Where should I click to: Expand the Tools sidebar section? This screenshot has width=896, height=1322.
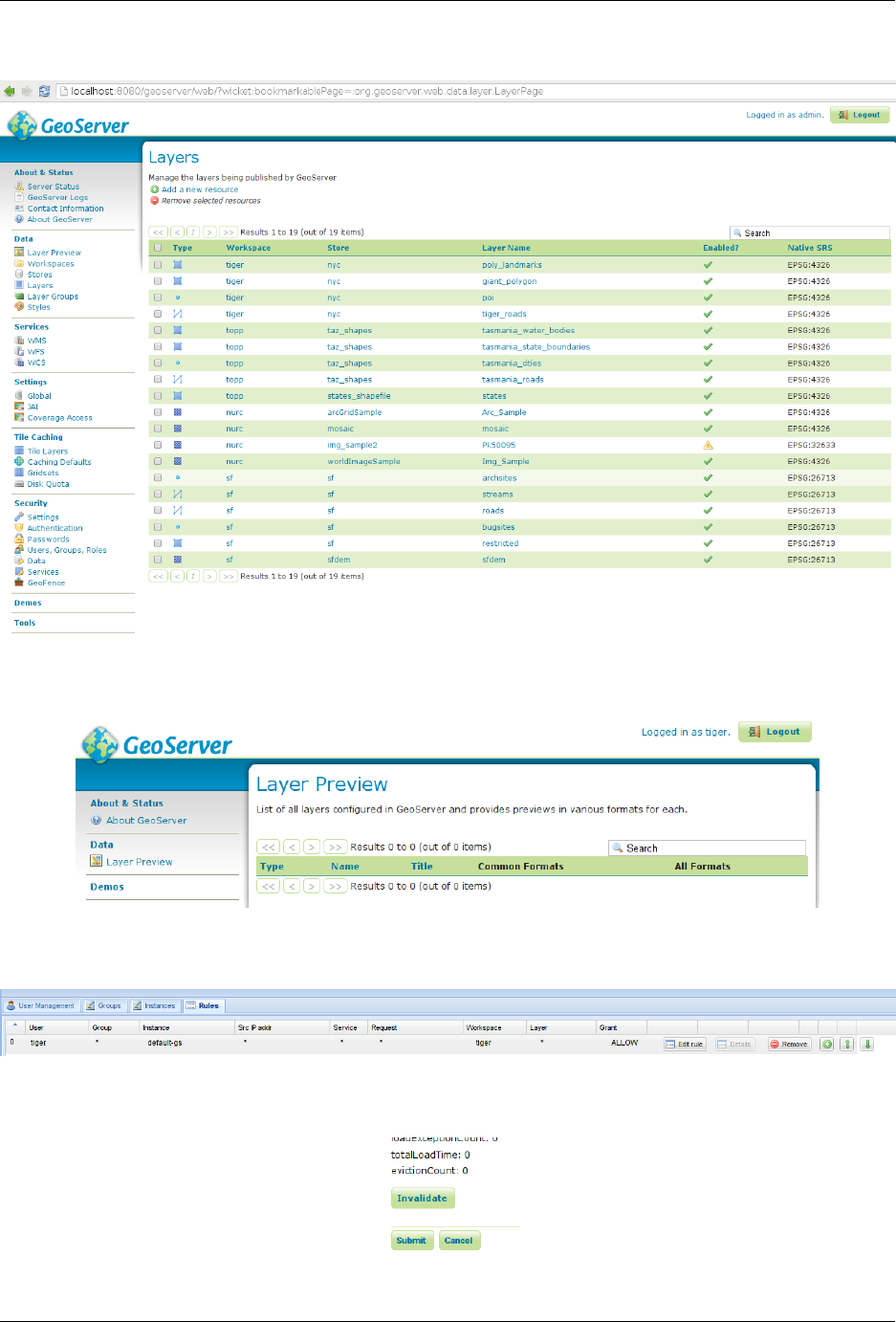point(25,623)
